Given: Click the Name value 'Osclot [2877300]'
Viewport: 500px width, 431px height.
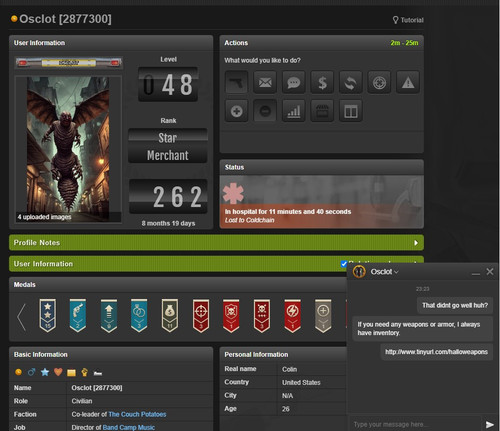Looking at the screenshot, I should 97,388.
